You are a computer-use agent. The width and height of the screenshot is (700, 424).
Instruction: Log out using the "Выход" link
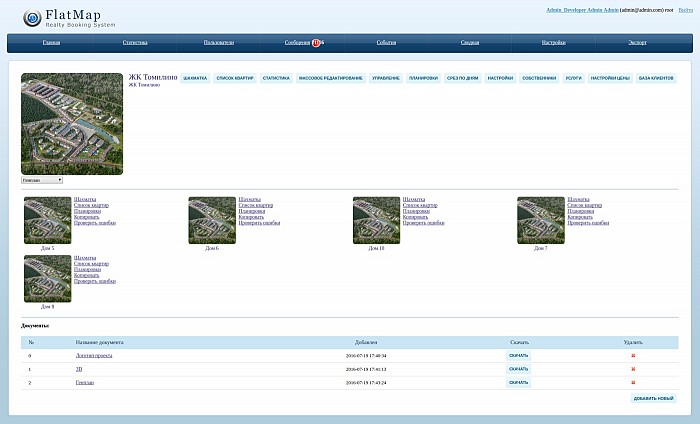685,8
